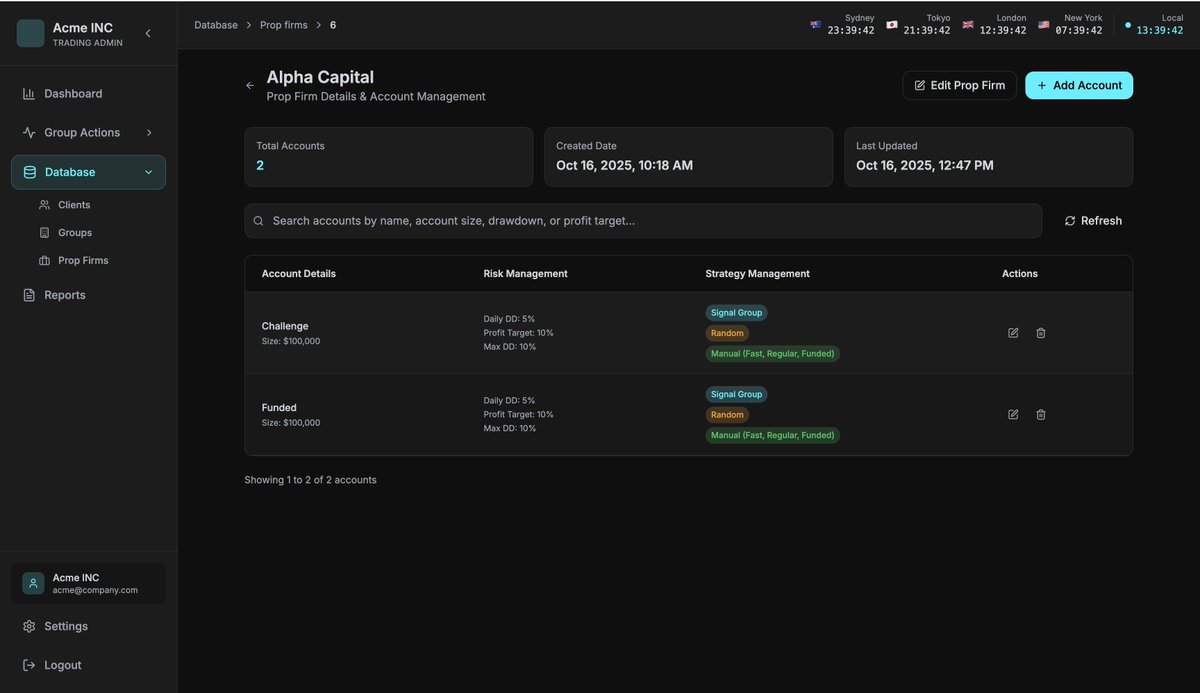Screen dimensions: 1200x693
Task: Go back using the arrow beside Alpha Capital
Action: click(x=250, y=86)
